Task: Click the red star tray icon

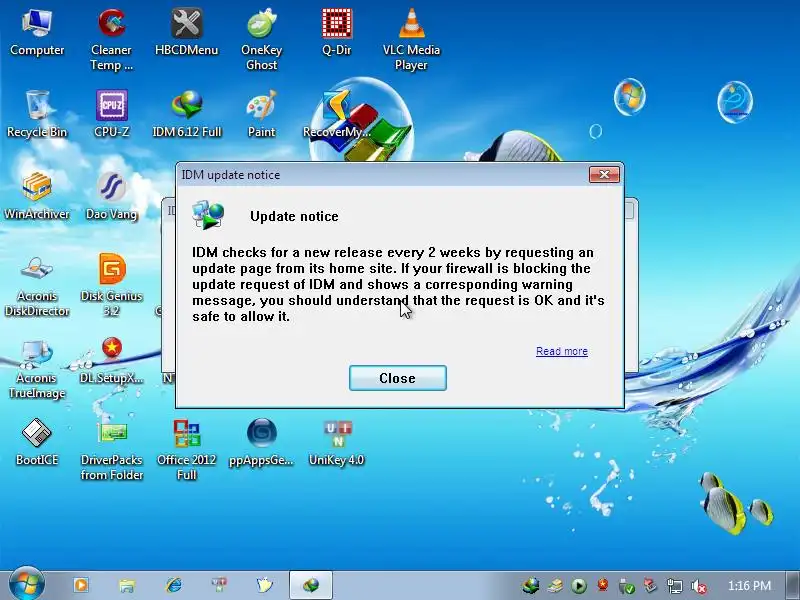Action: [x=603, y=585]
